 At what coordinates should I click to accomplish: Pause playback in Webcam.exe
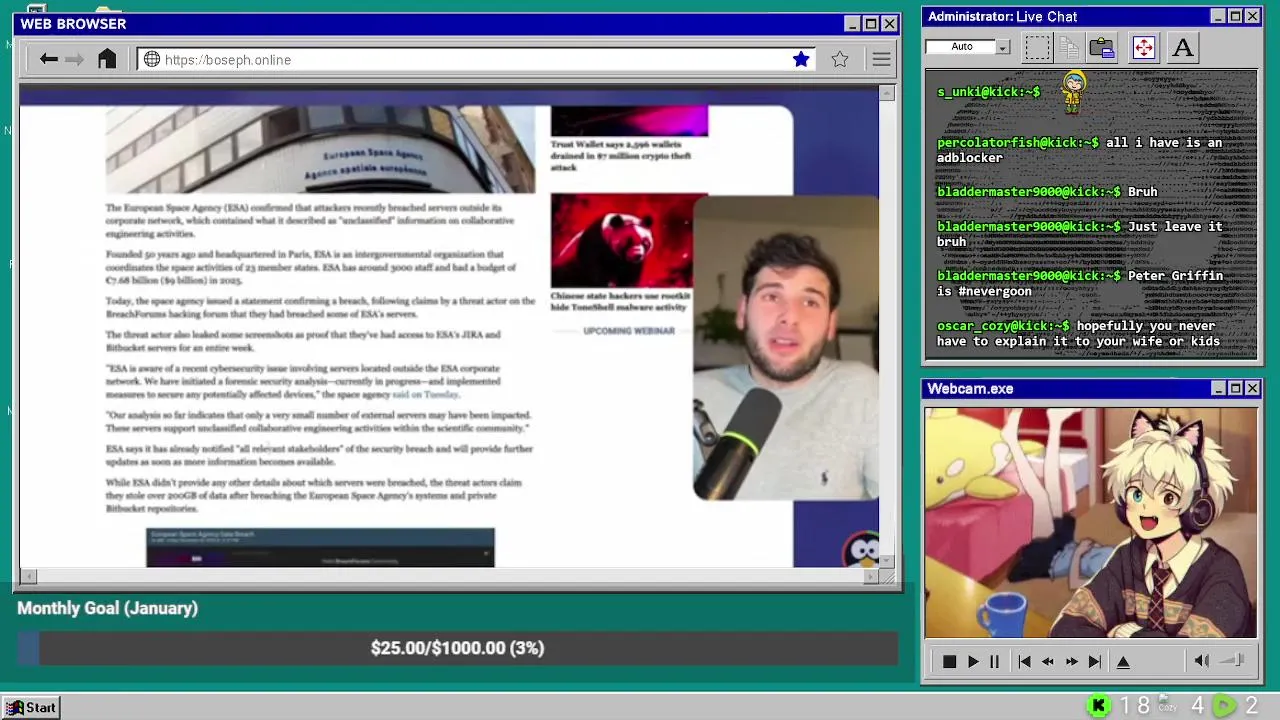click(994, 662)
